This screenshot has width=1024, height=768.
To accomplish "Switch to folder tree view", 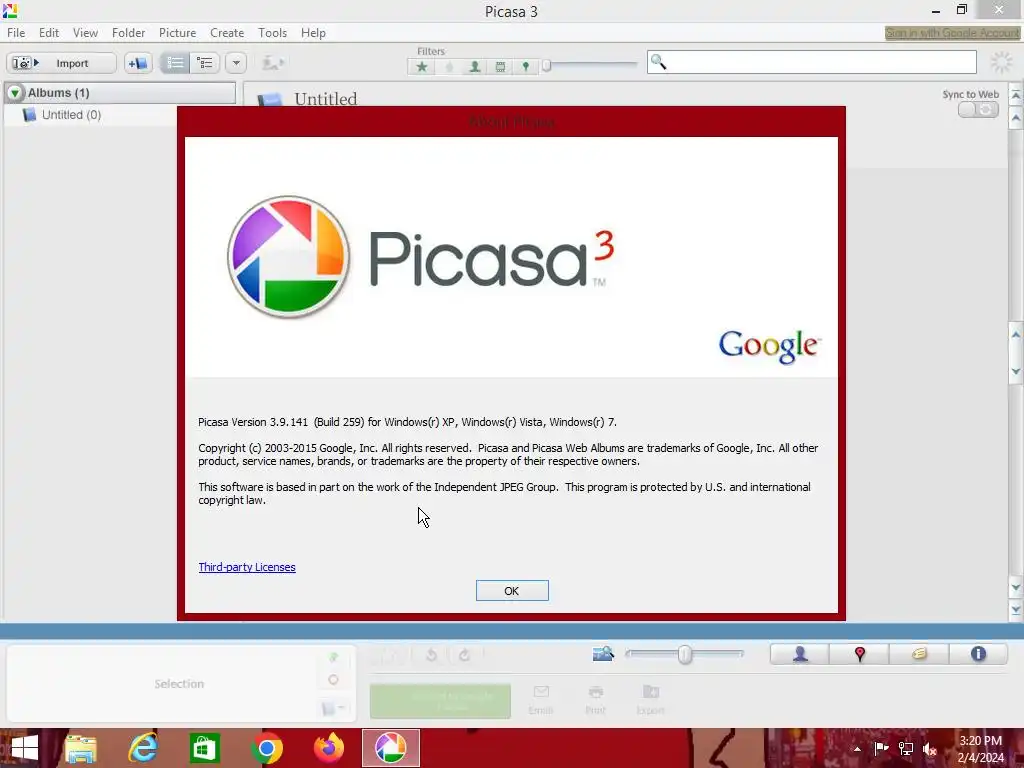I will [x=205, y=63].
